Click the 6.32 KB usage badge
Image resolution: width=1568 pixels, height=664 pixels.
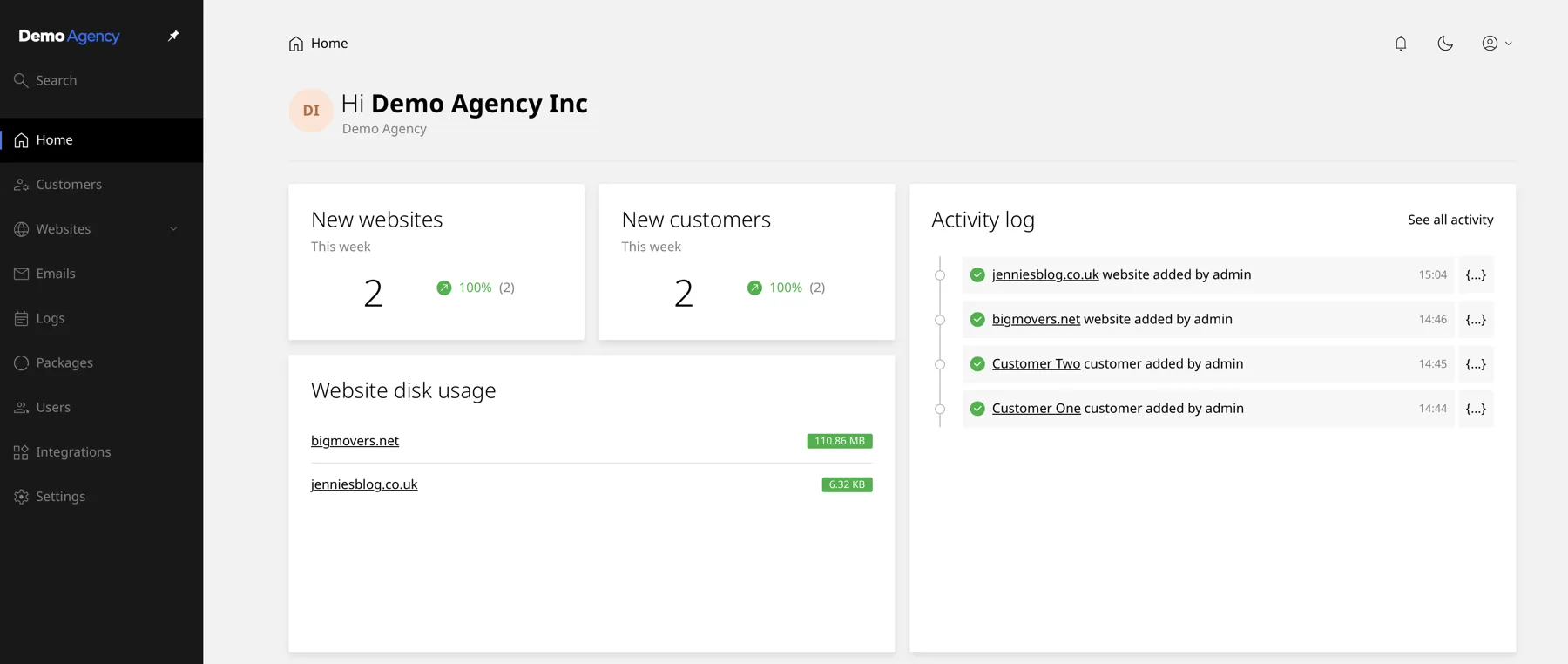point(847,484)
